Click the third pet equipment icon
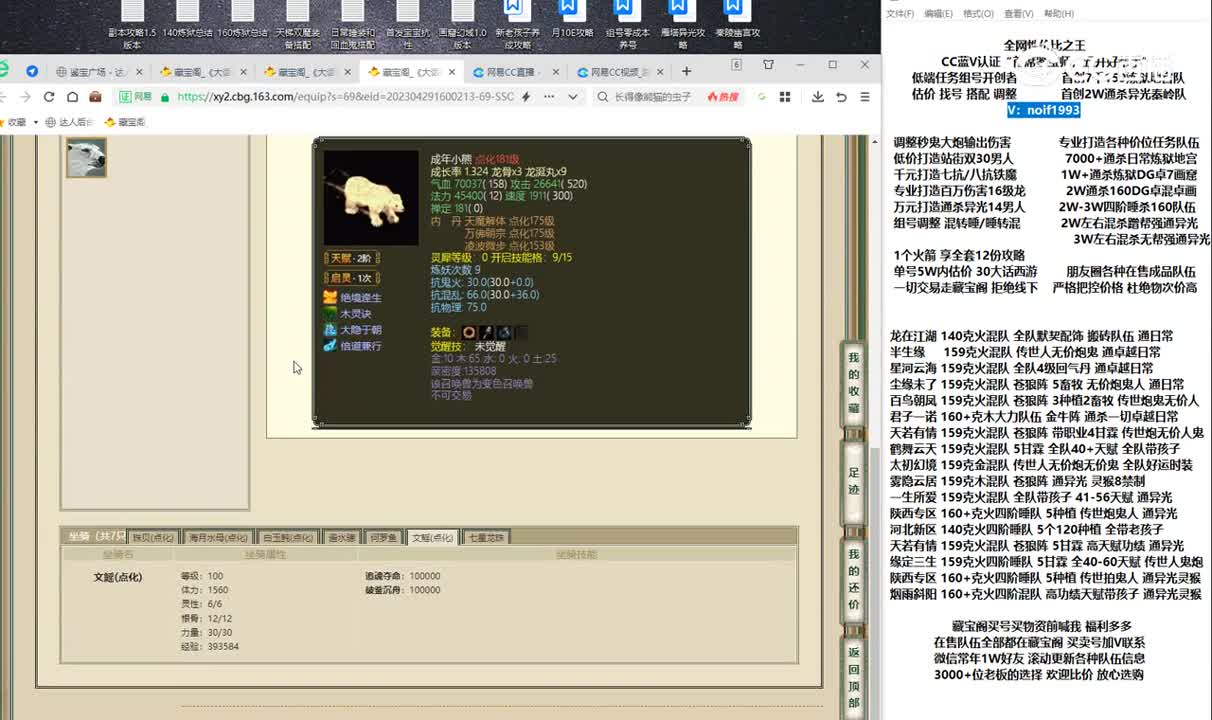Viewport: 1212px width, 720px height. [503, 332]
